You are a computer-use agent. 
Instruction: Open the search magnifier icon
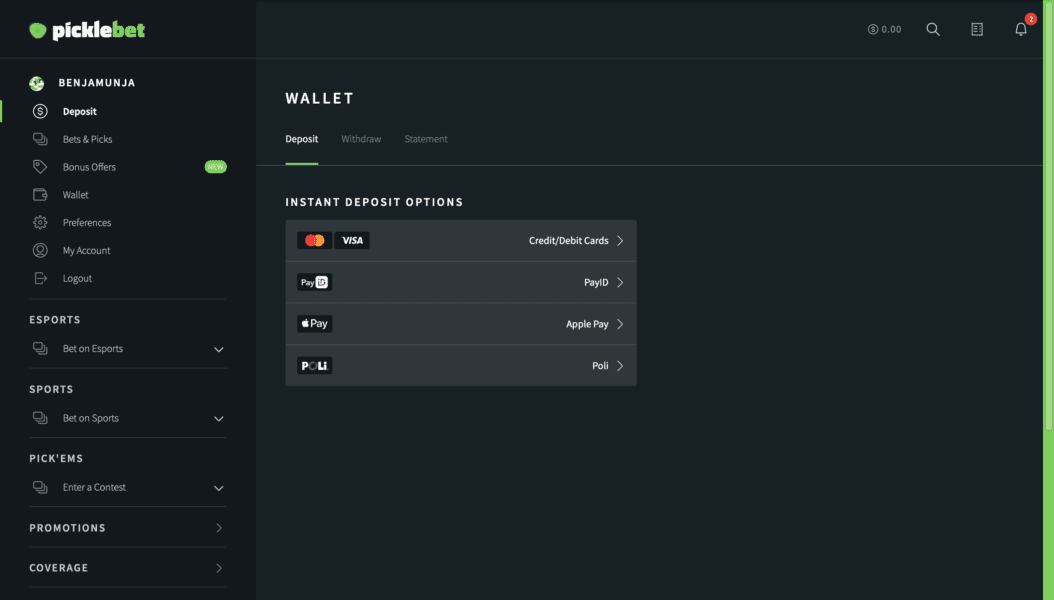(933, 30)
